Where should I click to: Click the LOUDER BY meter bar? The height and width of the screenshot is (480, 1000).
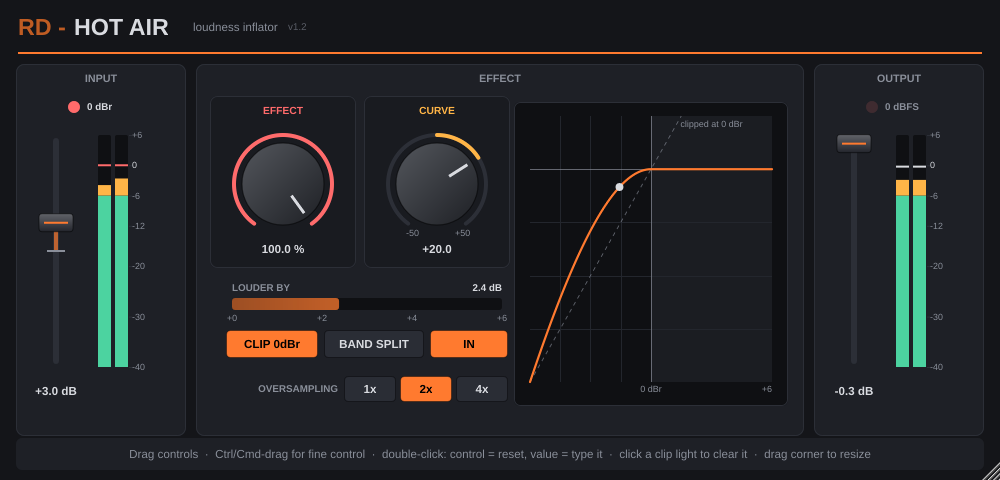(367, 304)
